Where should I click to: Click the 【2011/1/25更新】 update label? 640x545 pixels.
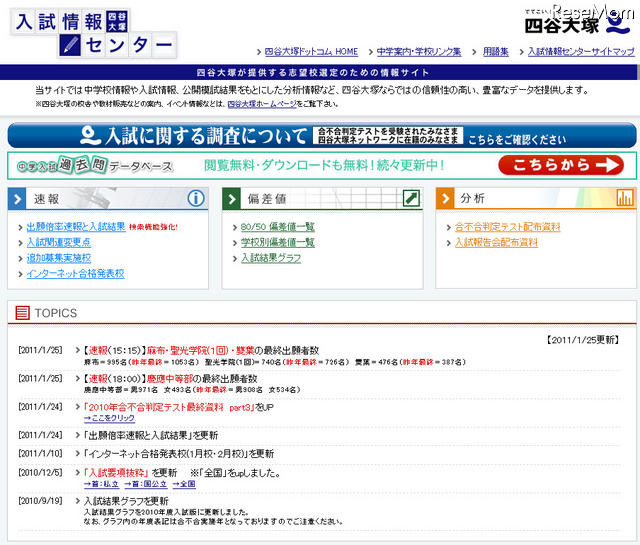coord(583,340)
